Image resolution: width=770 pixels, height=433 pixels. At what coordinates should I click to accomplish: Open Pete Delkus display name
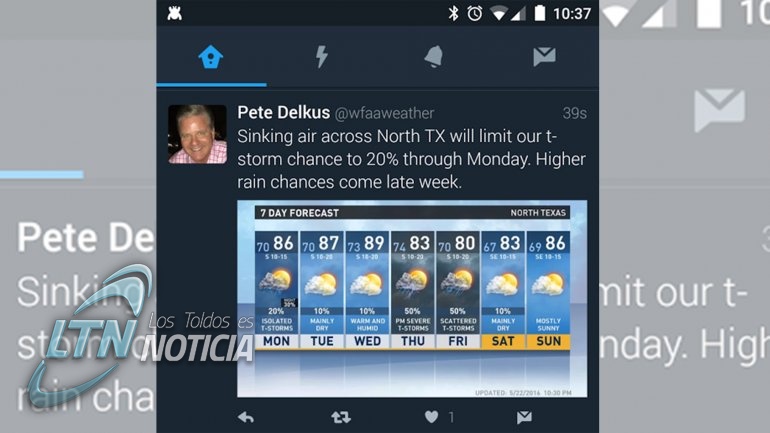coord(283,113)
